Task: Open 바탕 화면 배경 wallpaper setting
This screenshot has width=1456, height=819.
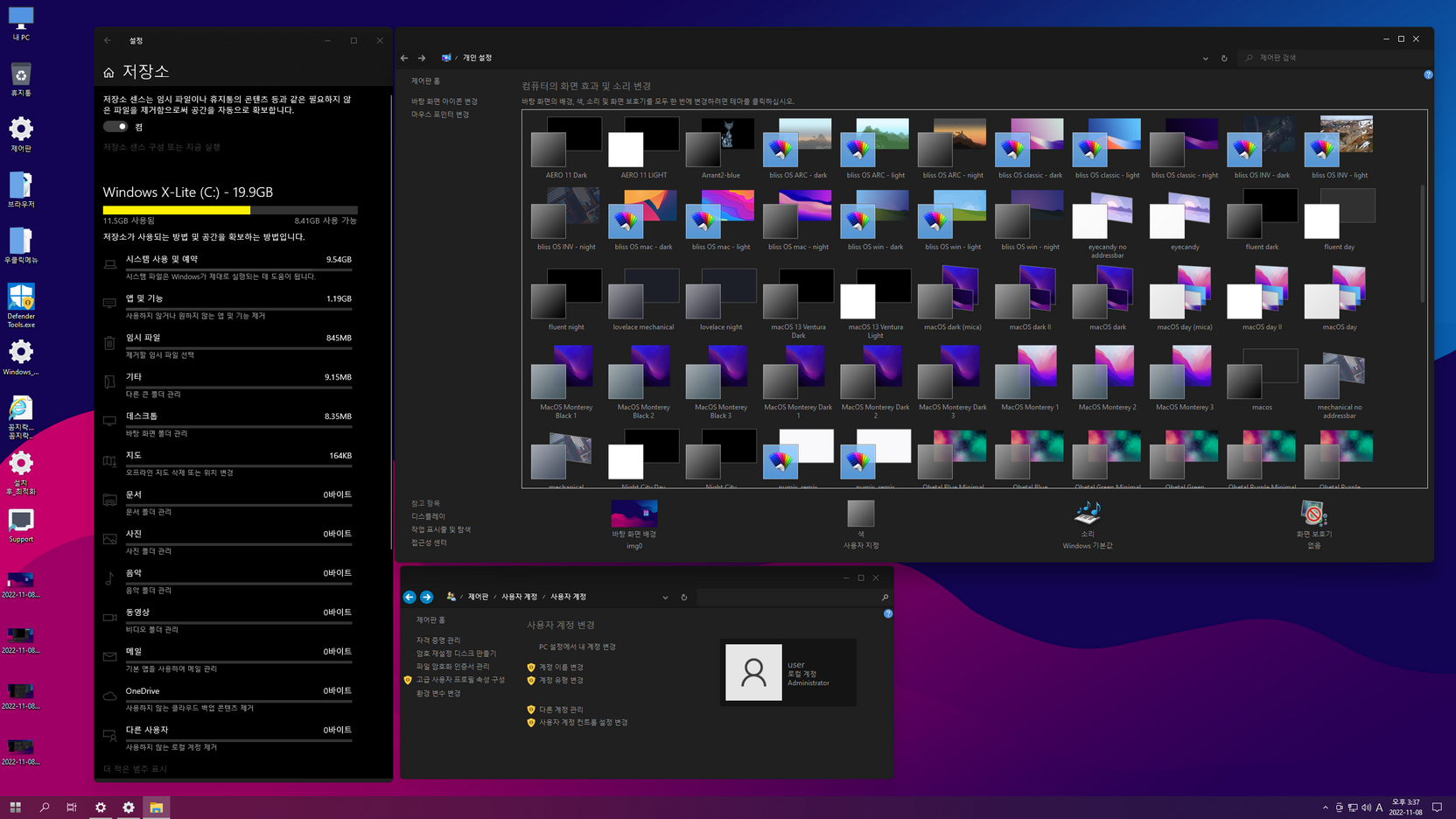Action: pyautogui.click(x=634, y=524)
